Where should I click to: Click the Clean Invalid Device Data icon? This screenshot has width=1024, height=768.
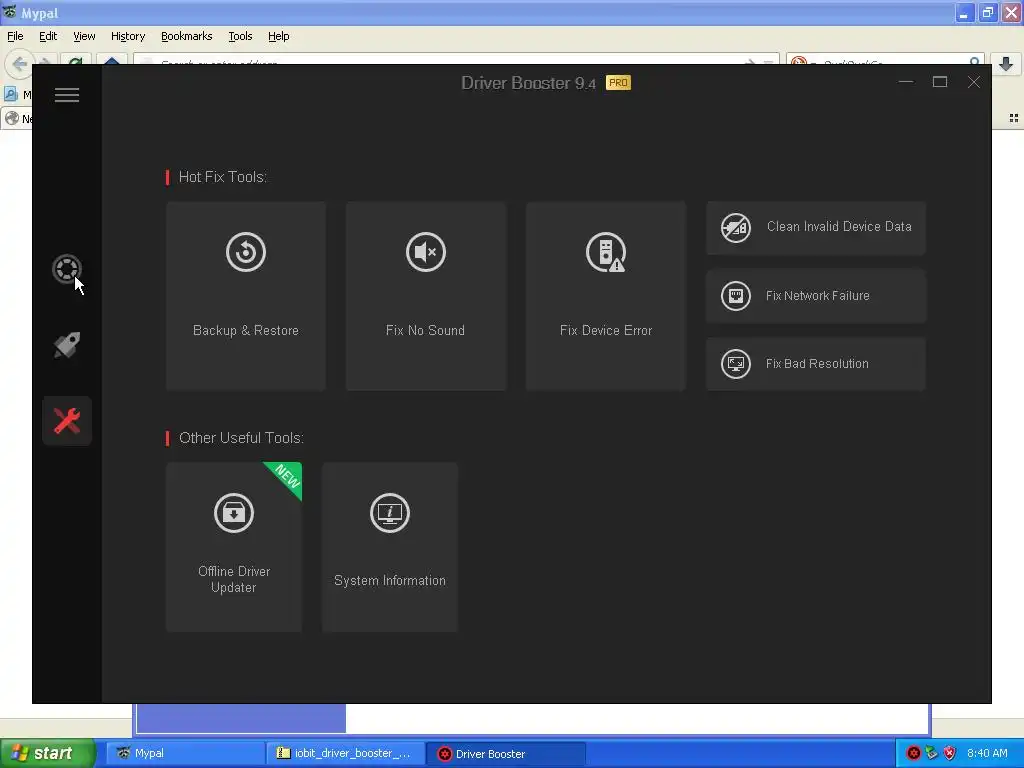(x=735, y=227)
